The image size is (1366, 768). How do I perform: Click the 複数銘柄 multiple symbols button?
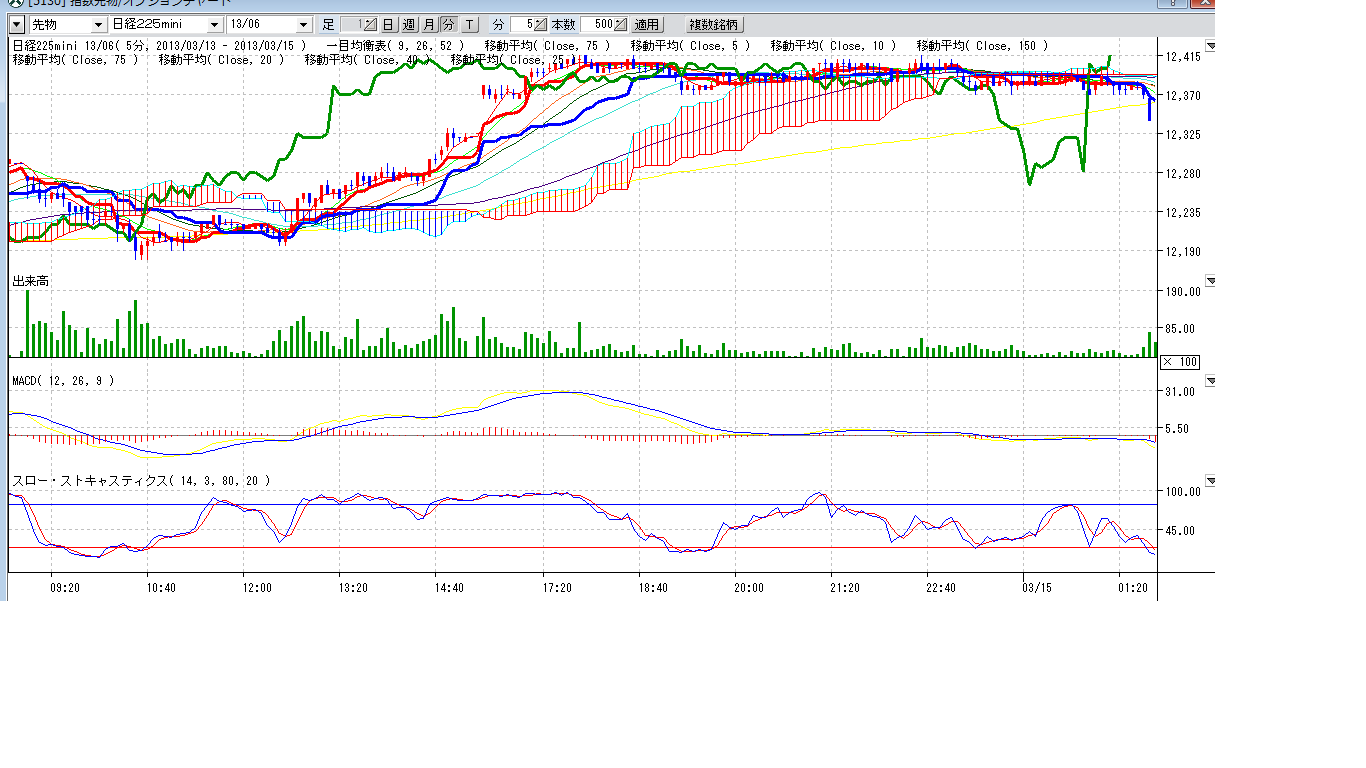pyautogui.click(x=715, y=24)
